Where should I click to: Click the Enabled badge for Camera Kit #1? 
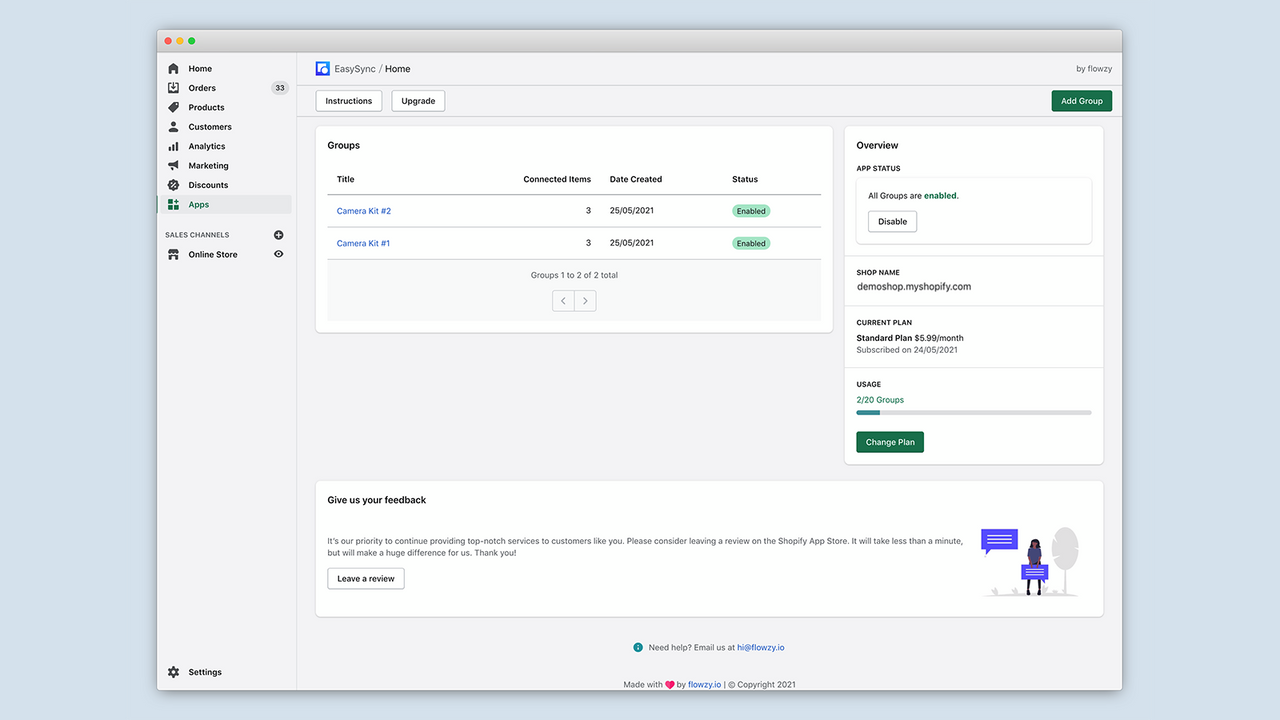coord(750,243)
